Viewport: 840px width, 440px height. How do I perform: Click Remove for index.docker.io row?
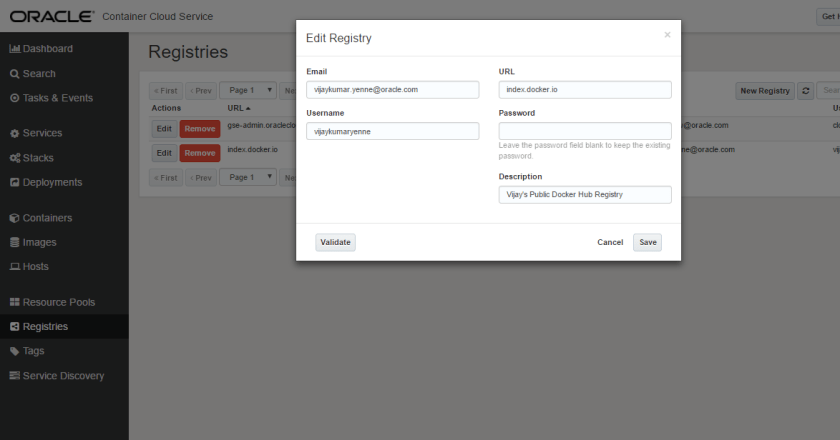(x=200, y=153)
